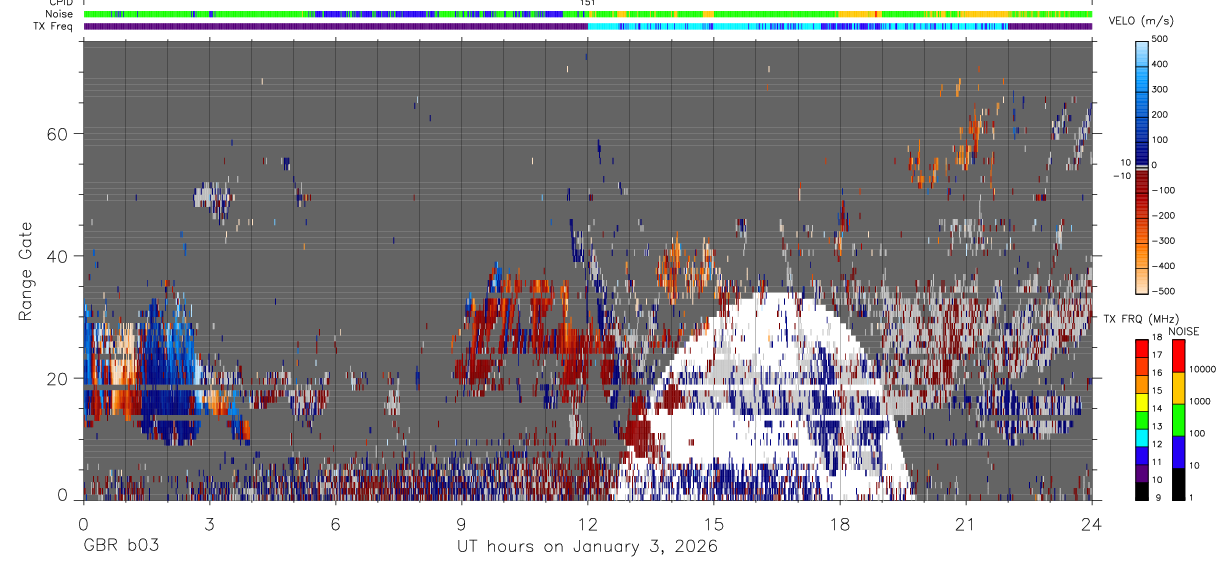Click the -200 label on the velocity colorbar
The height and width of the screenshot is (567, 1228).
(1162, 216)
